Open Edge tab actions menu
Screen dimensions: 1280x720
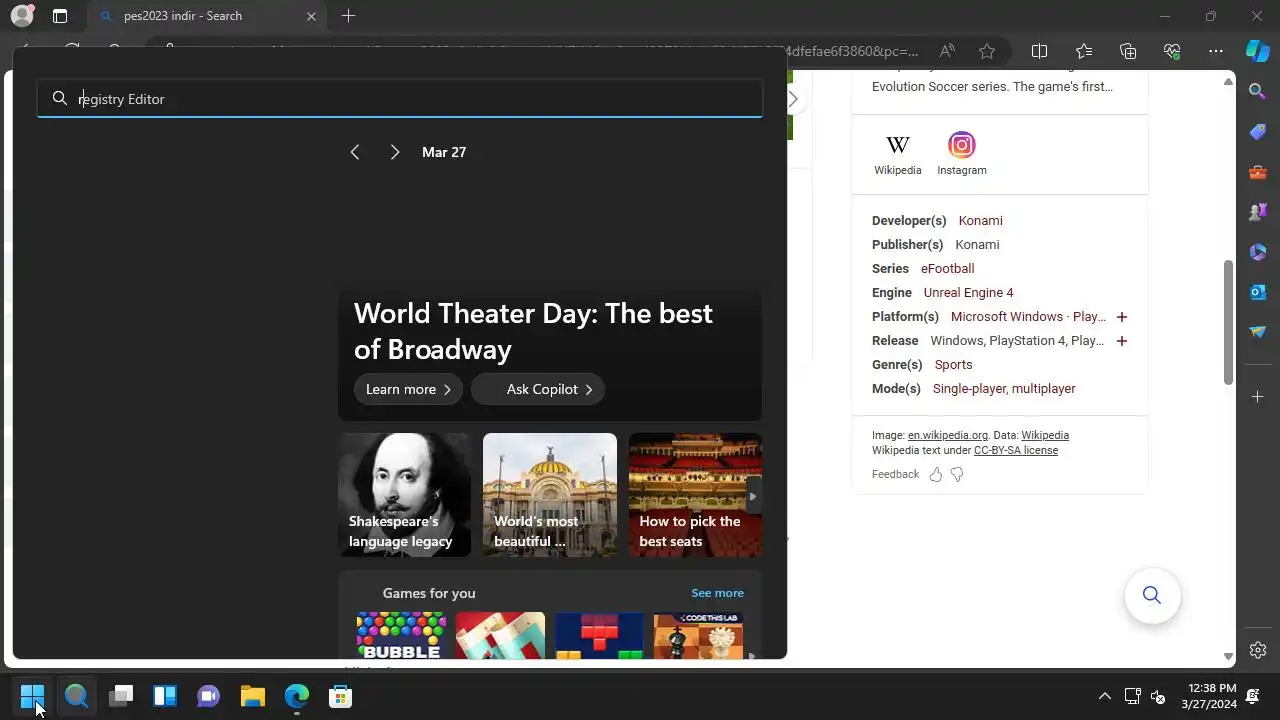pyautogui.click(x=60, y=16)
